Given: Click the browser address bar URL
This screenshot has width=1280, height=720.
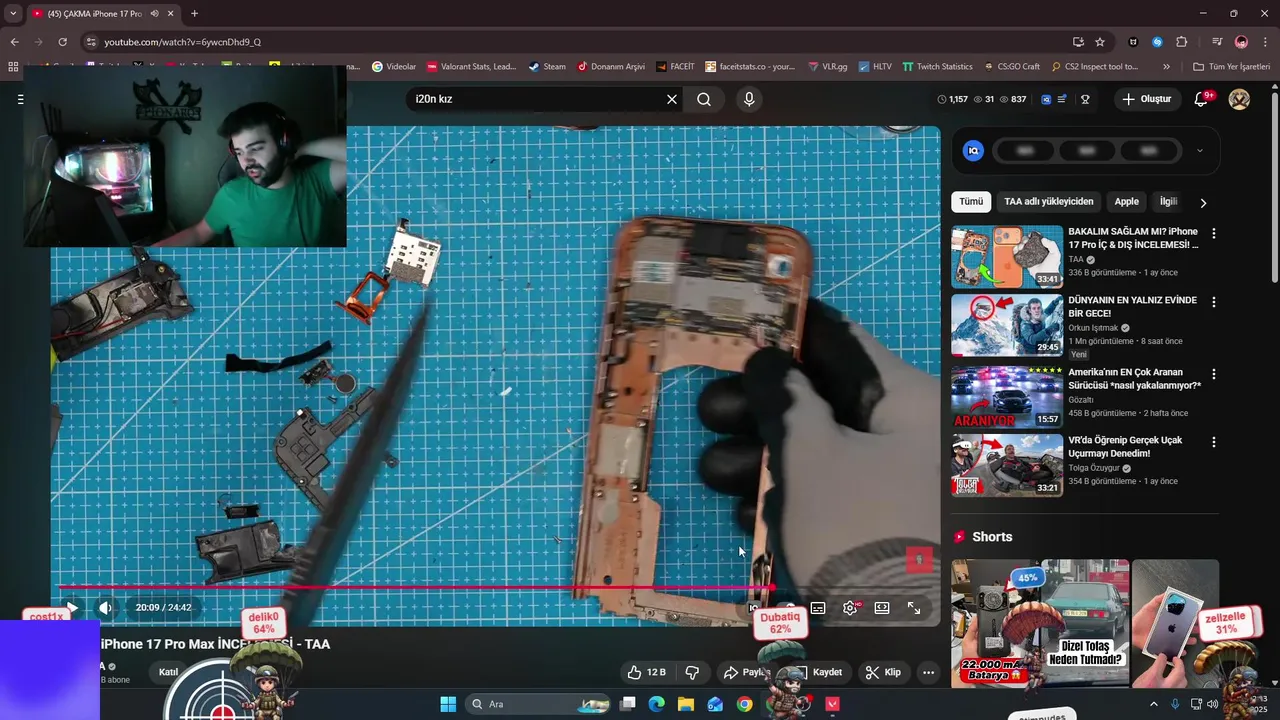Looking at the screenshot, I should coord(183,42).
